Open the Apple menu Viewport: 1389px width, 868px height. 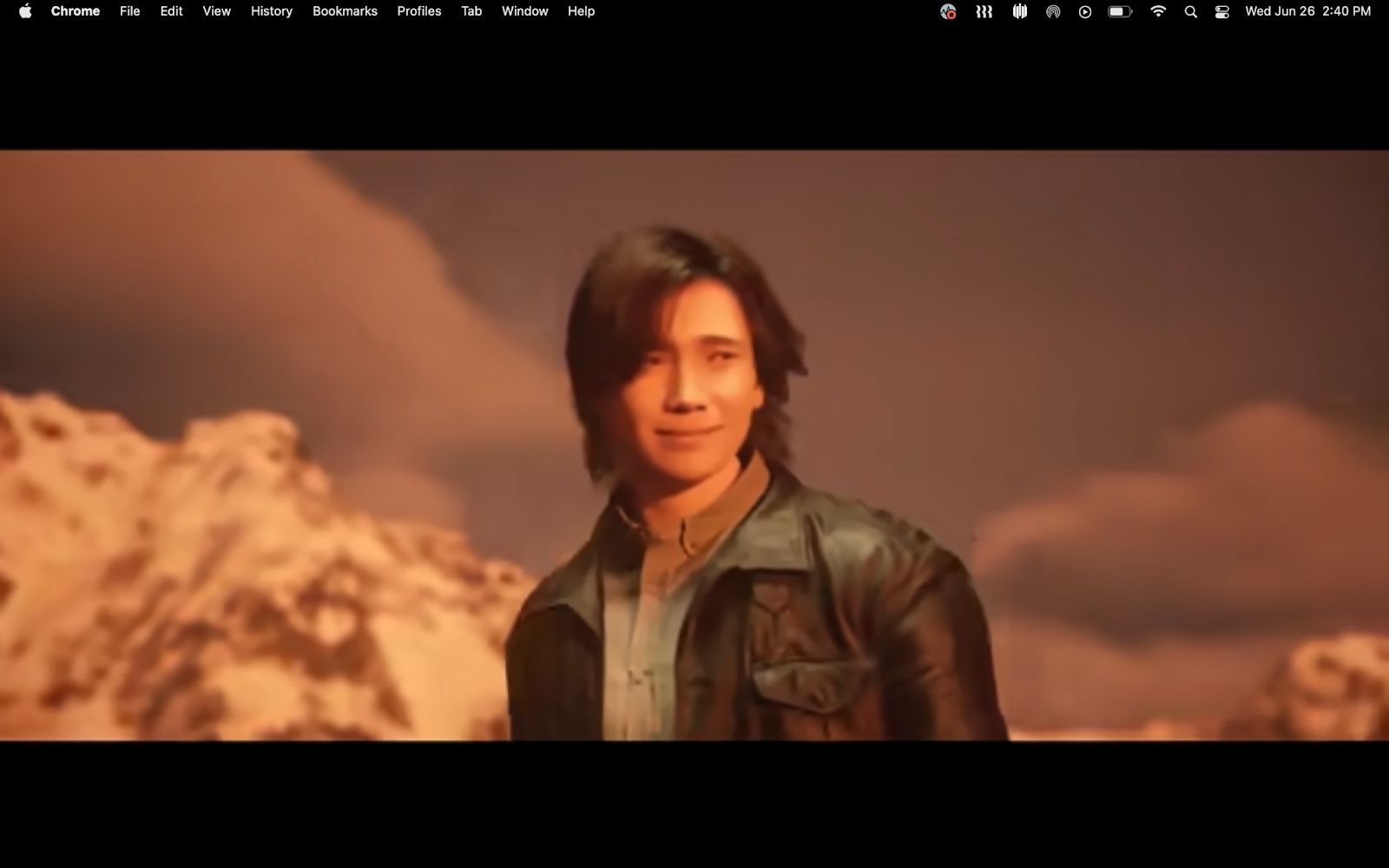[25, 11]
